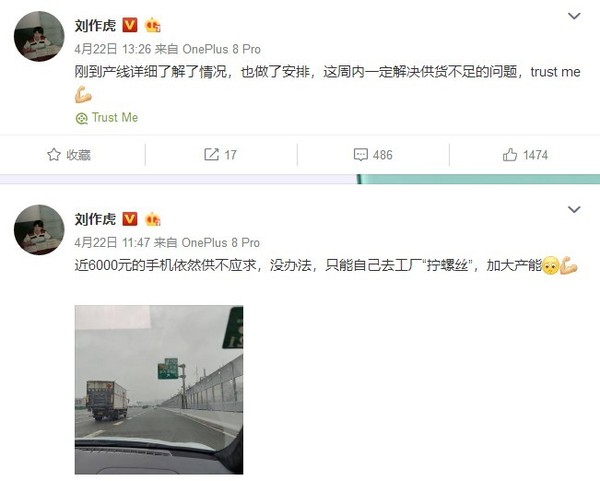Viewport: 600px width, 481px height.
Task: Open comments via speech bubble icon
Action: click(360, 155)
